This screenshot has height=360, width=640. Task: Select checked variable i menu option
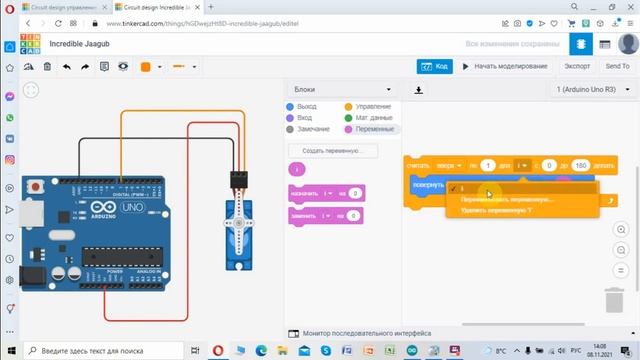click(x=522, y=188)
